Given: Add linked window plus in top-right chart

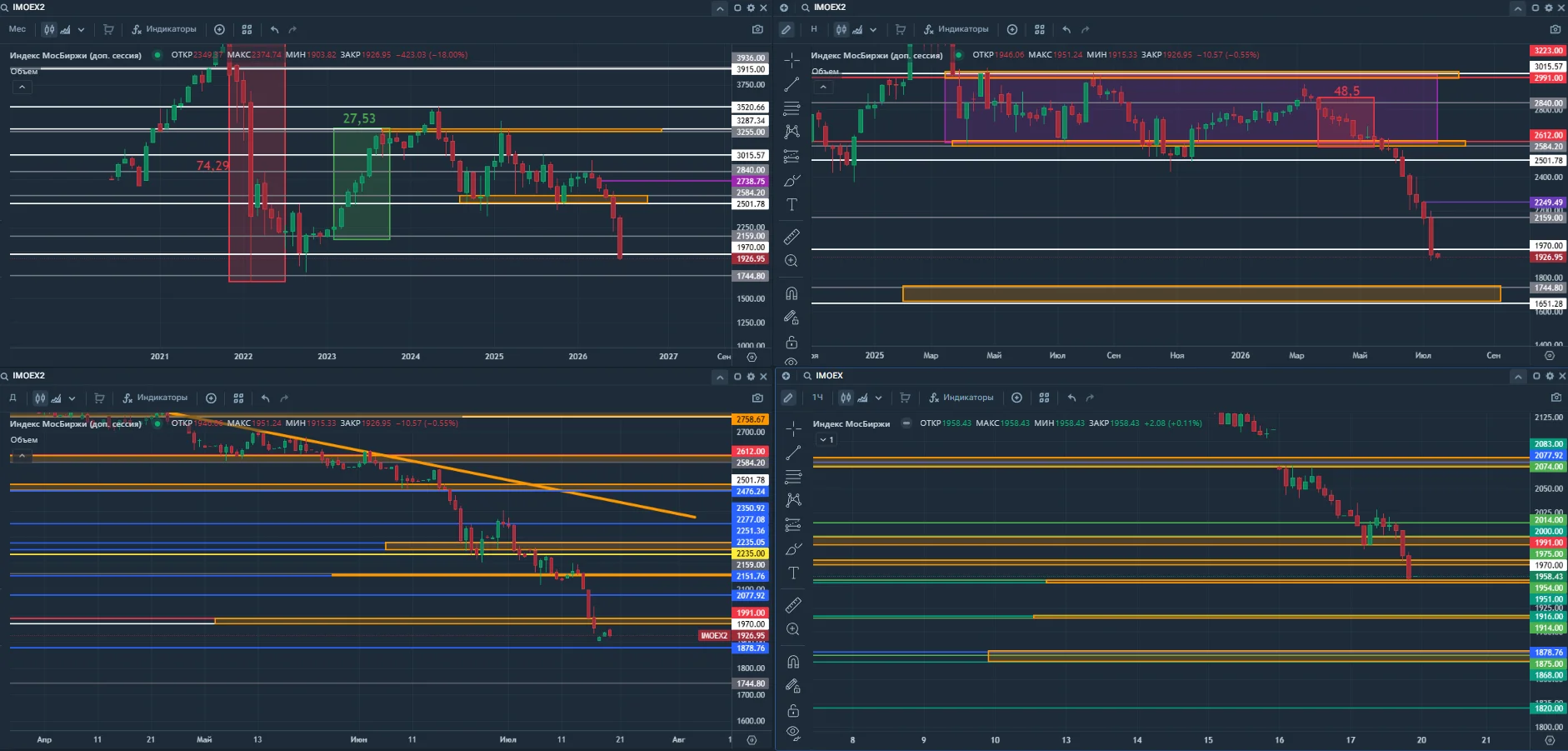Looking at the screenshot, I should 784,8.
